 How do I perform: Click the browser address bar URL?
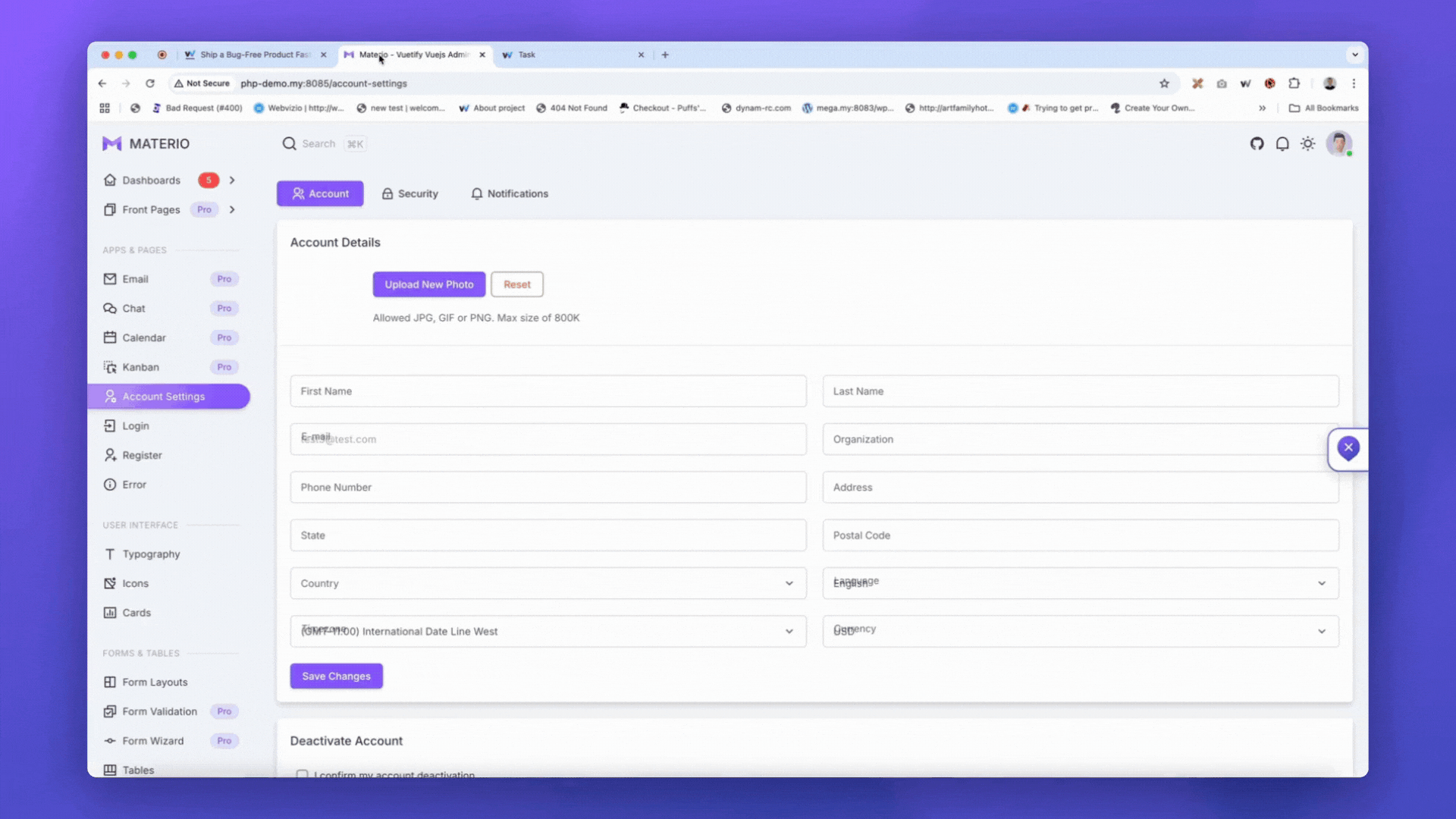324,83
